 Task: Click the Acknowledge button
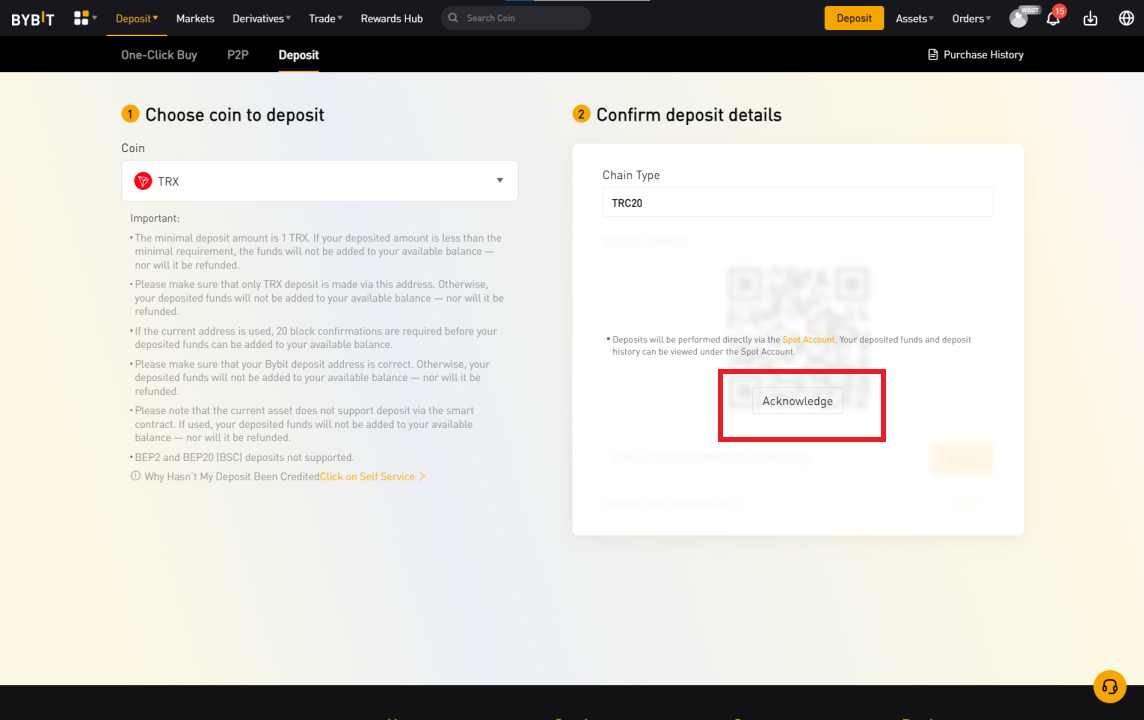point(797,401)
